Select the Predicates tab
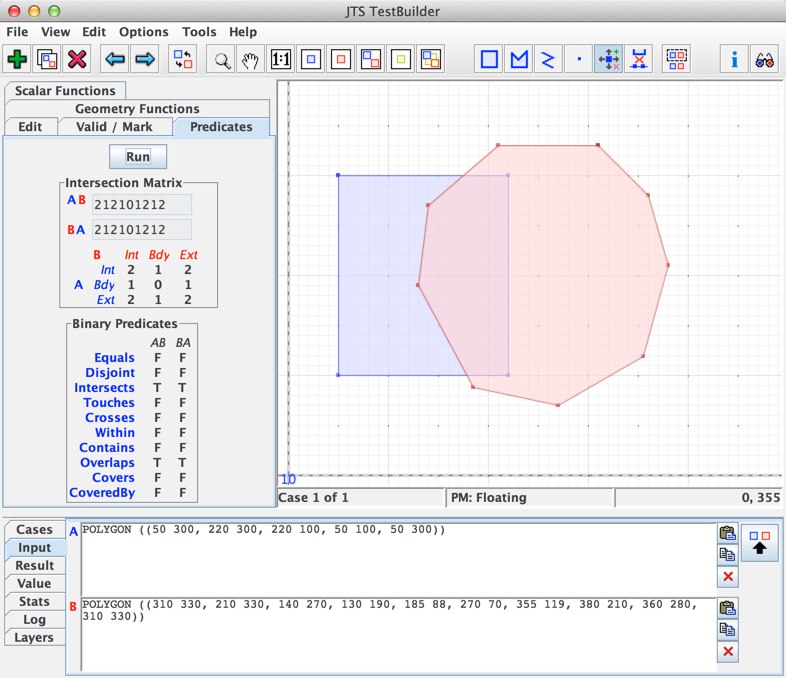Image resolution: width=786 pixels, height=678 pixels. click(x=221, y=127)
